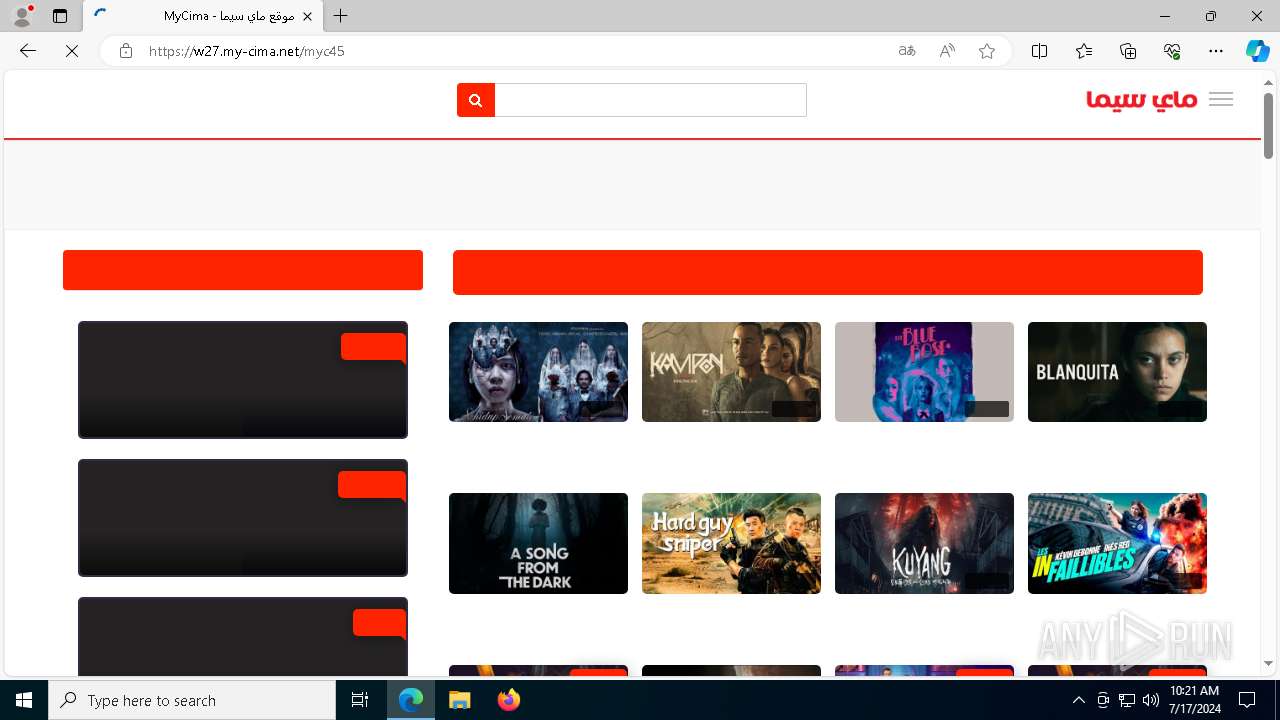This screenshot has width=1280, height=720.
Task: Open network settings tray icon
Action: tap(1127, 700)
